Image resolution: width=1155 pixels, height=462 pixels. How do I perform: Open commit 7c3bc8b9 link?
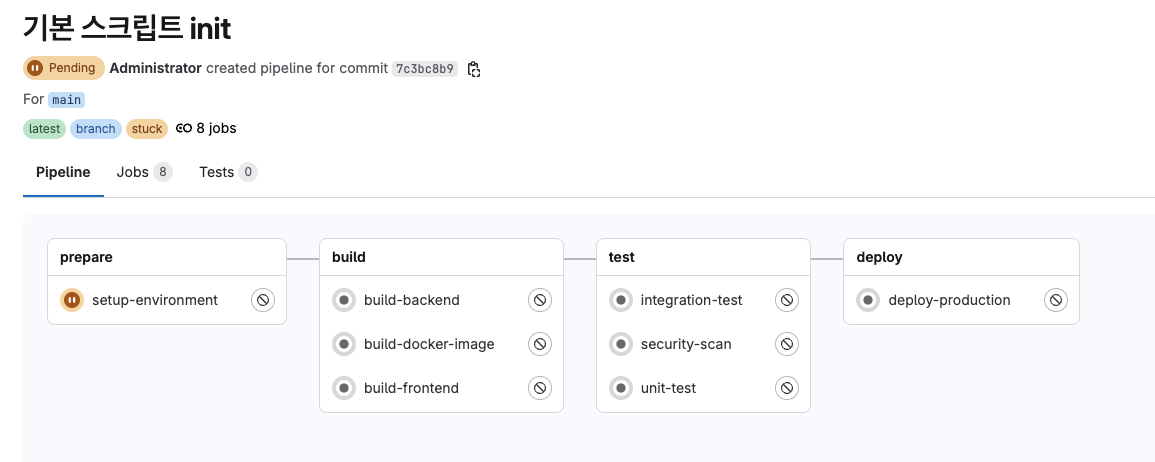point(425,69)
